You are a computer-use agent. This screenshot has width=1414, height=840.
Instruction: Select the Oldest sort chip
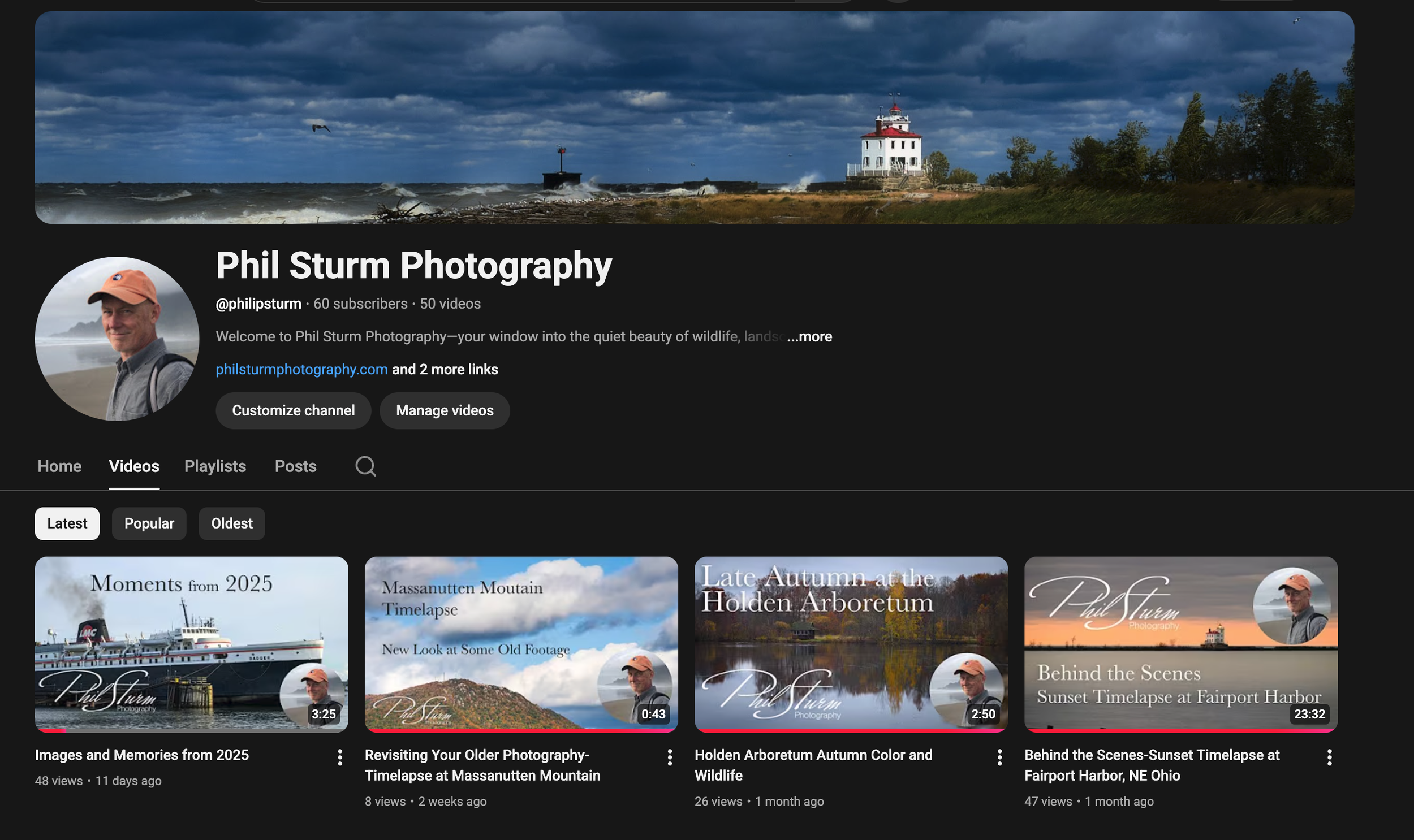(x=231, y=523)
